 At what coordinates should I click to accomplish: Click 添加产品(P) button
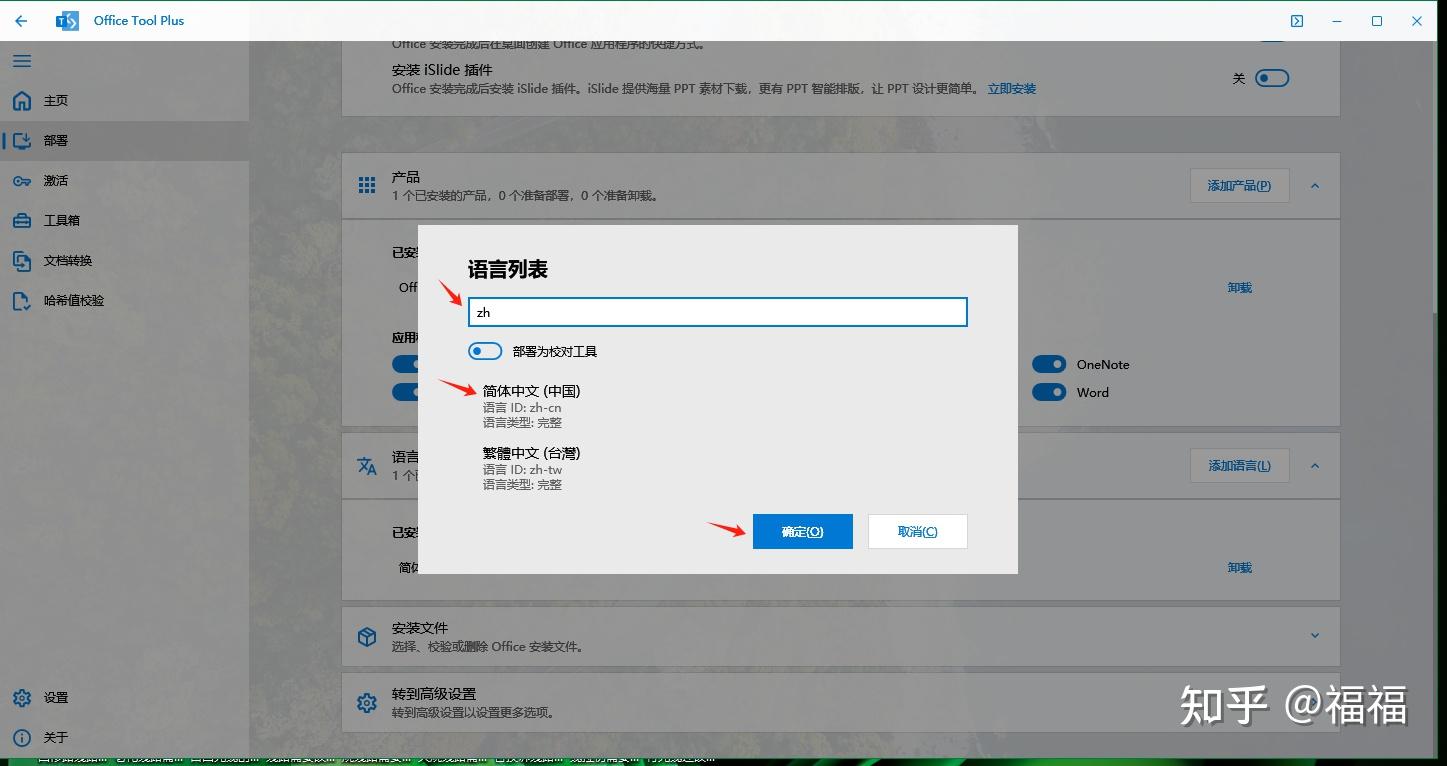coord(1239,185)
